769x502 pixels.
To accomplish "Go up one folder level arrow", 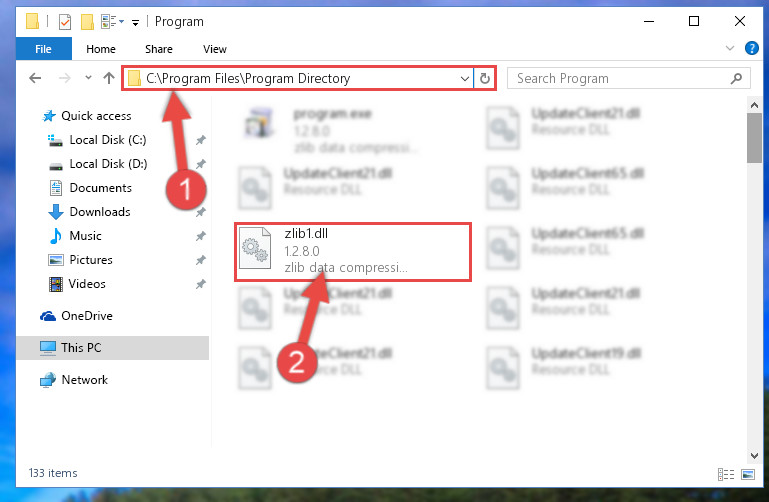I will pyautogui.click(x=109, y=78).
